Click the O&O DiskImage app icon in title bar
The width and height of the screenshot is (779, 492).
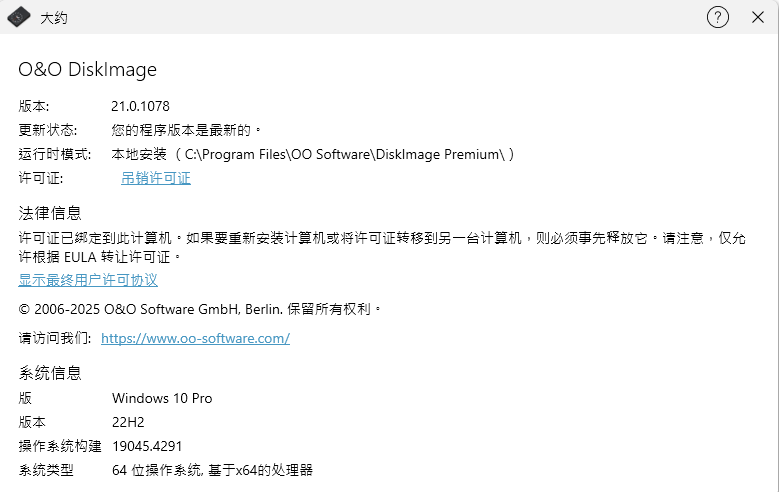tap(19, 17)
